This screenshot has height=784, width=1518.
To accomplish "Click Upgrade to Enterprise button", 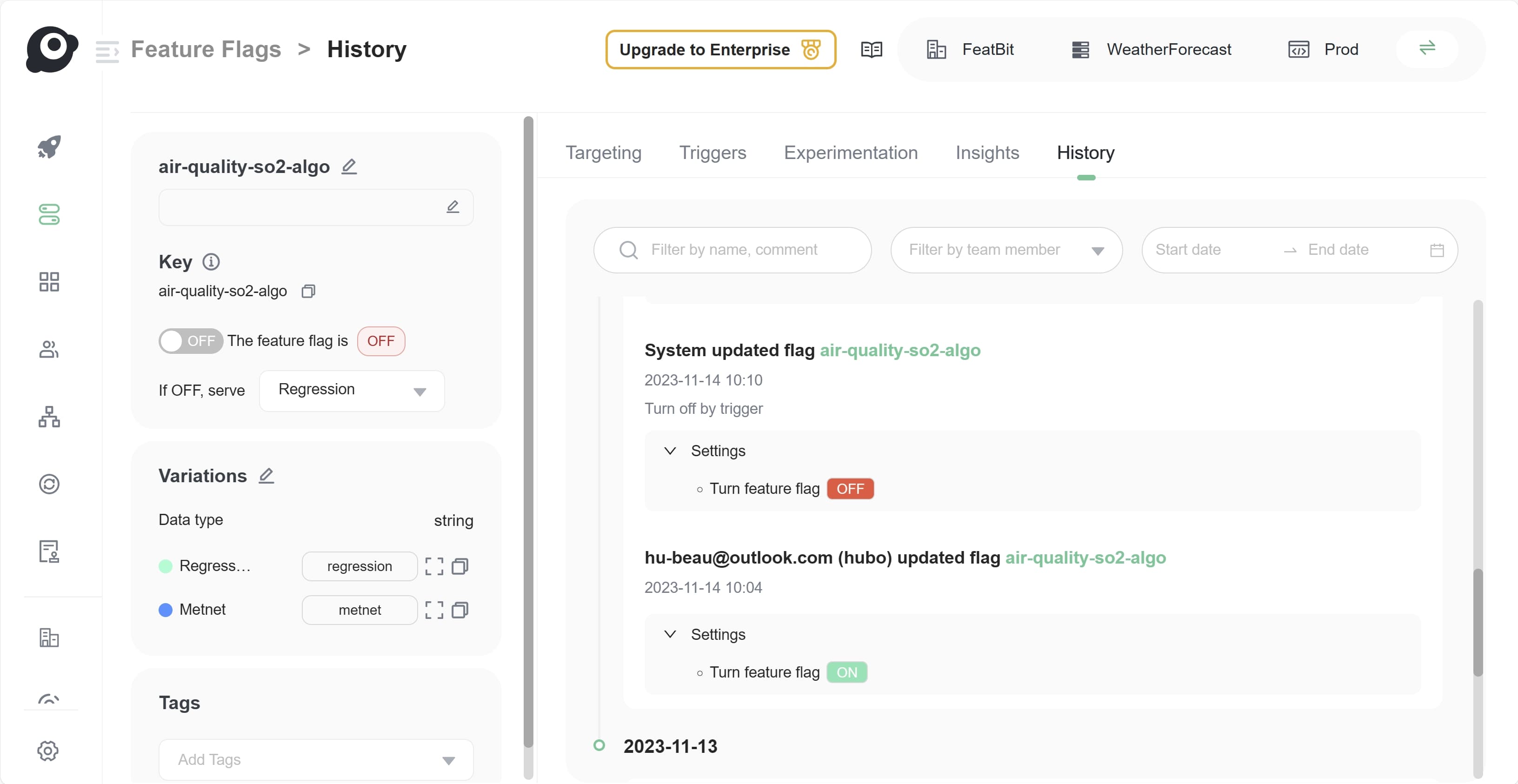I will point(720,49).
